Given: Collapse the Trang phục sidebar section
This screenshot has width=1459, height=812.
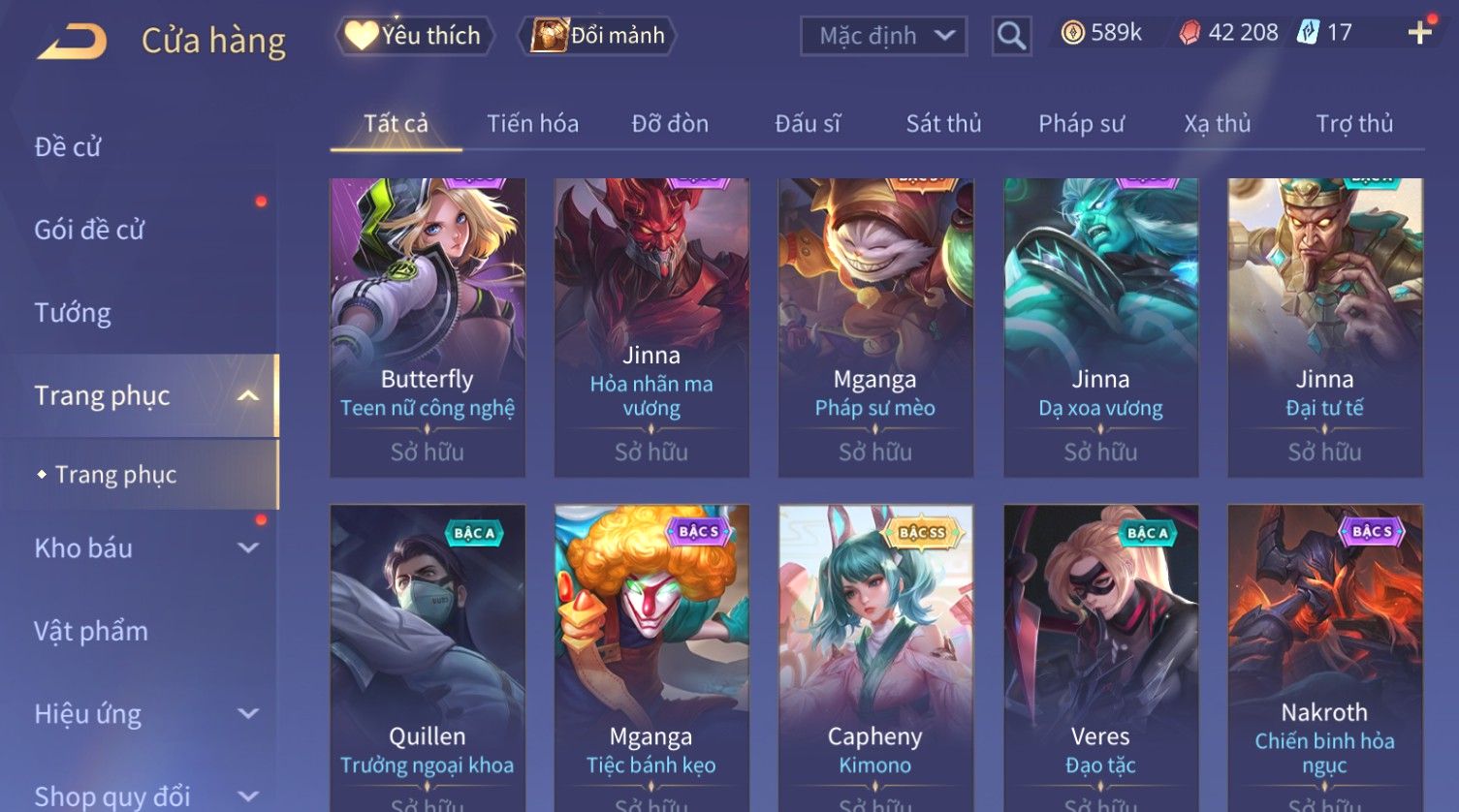Looking at the screenshot, I should click(x=248, y=396).
